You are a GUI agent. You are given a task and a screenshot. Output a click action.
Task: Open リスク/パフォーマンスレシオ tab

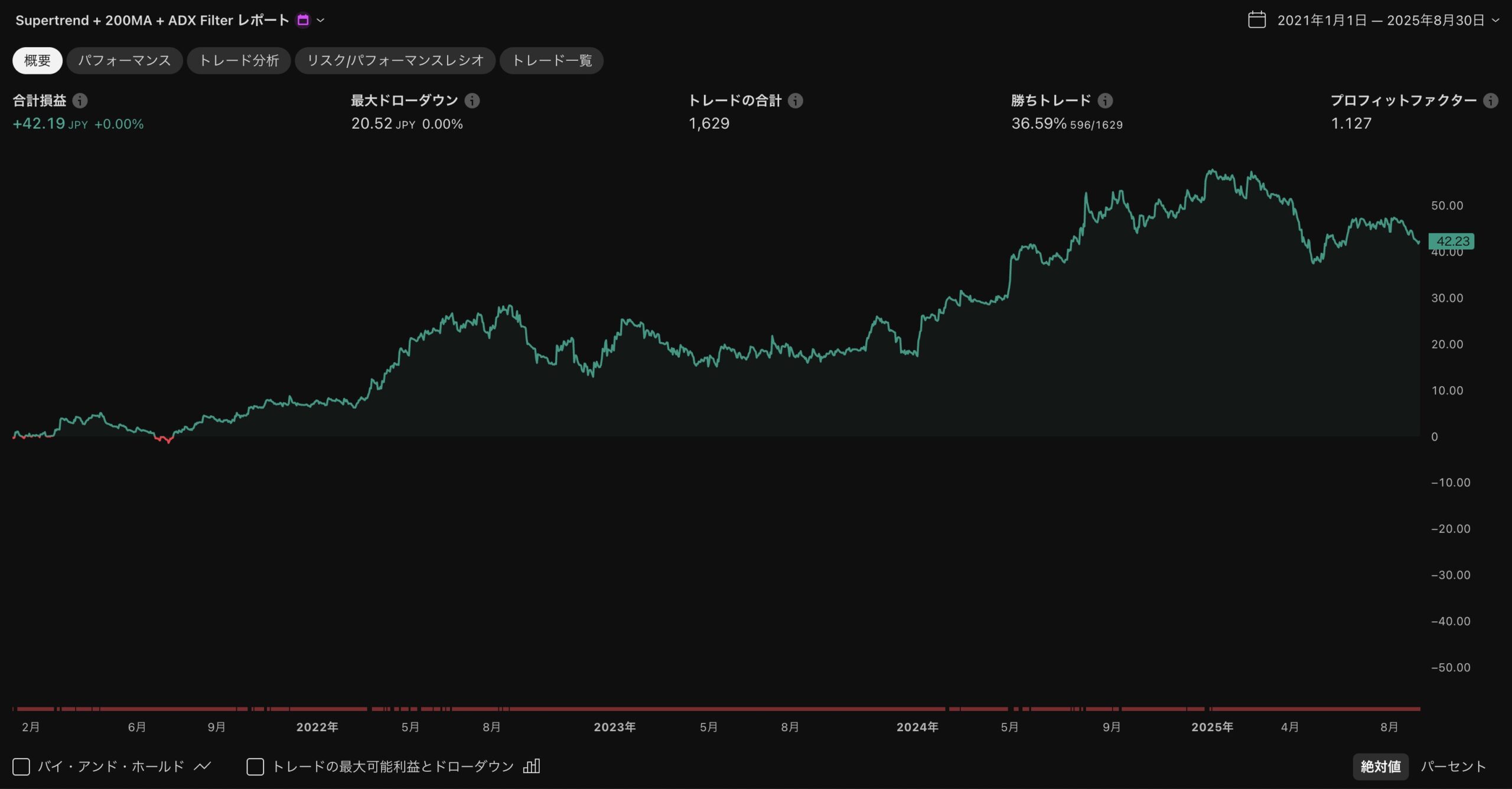point(395,61)
